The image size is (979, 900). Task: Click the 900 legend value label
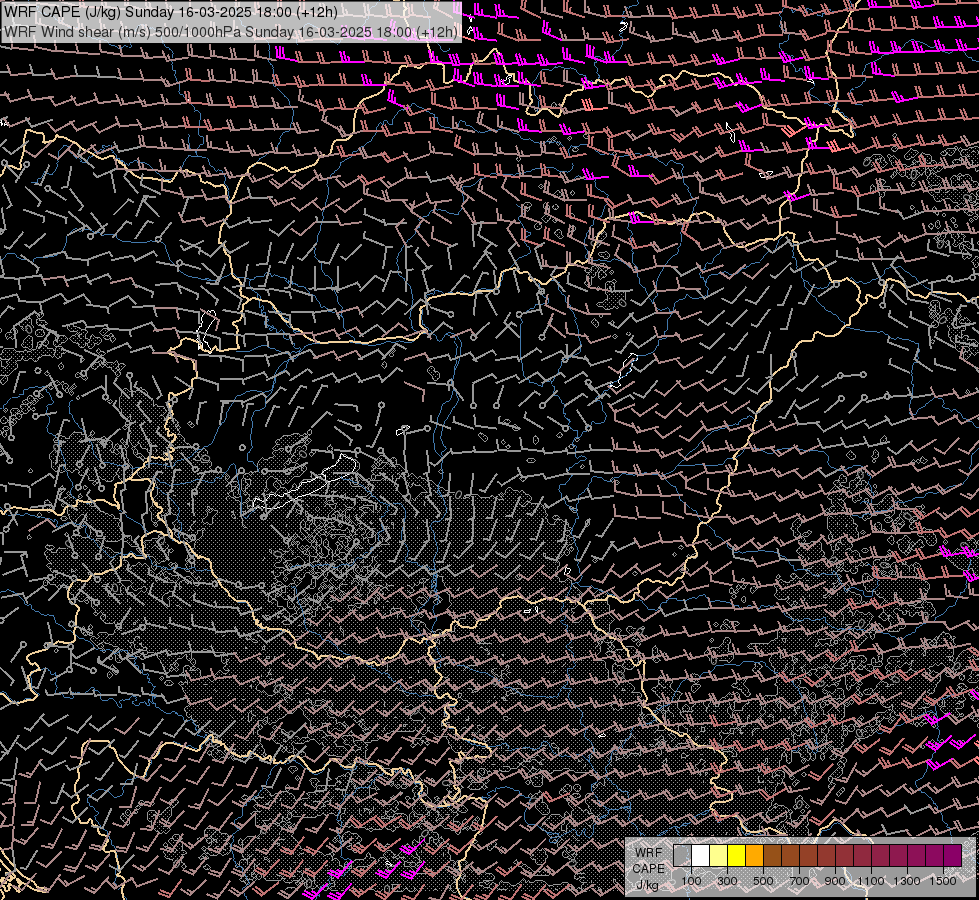tap(835, 881)
